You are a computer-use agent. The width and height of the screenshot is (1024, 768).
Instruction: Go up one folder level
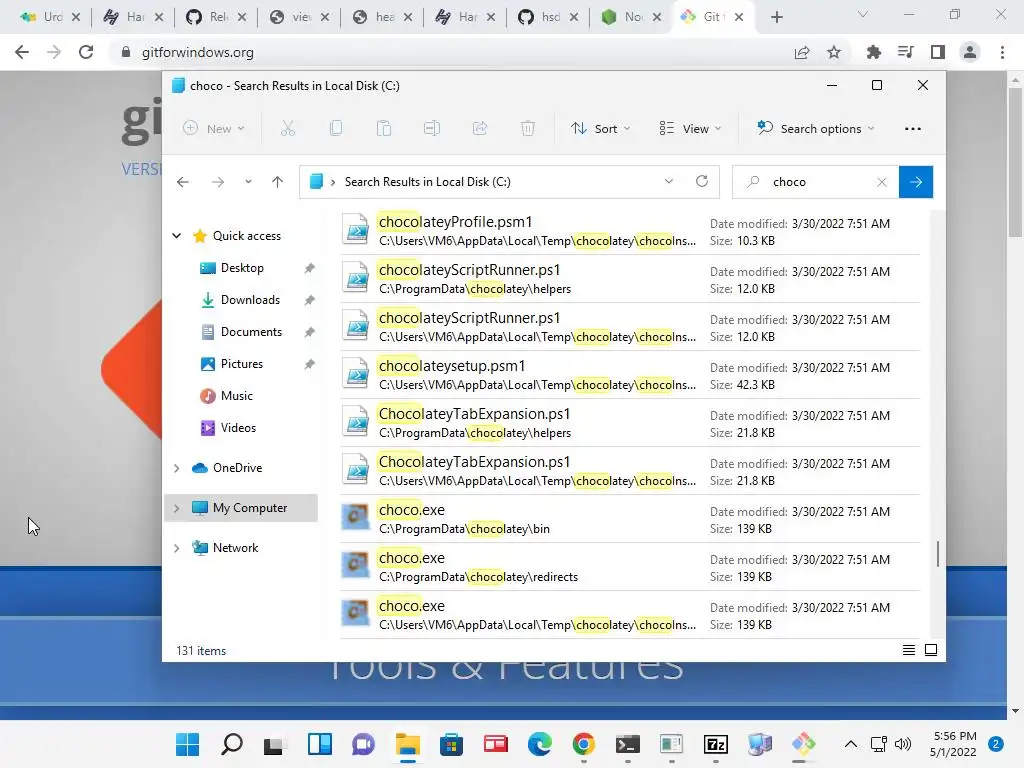278,182
